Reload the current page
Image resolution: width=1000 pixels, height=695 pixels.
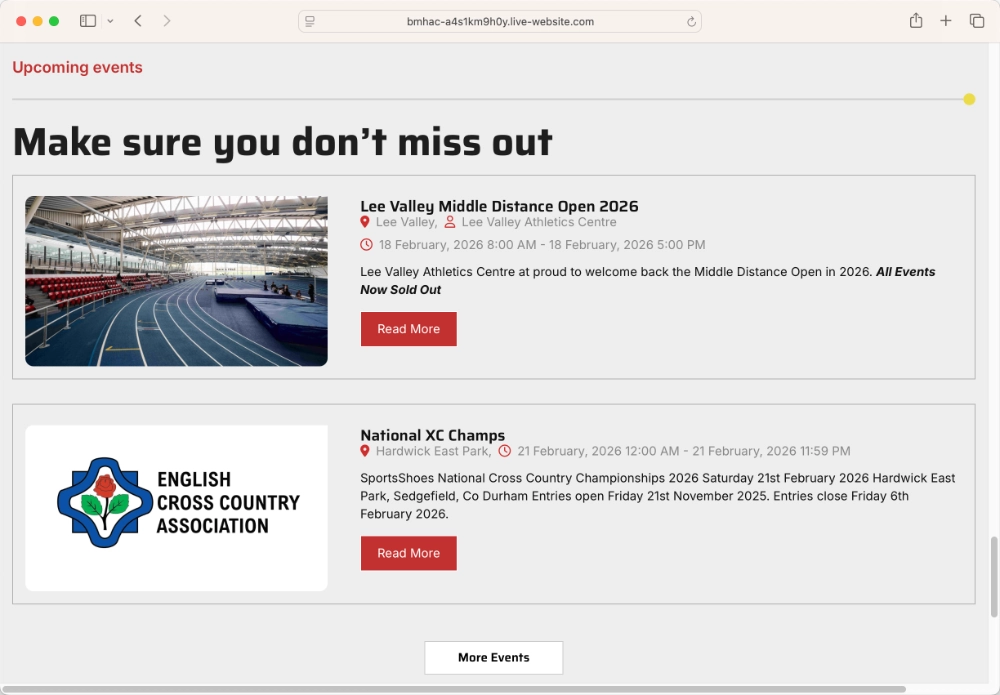click(x=691, y=21)
